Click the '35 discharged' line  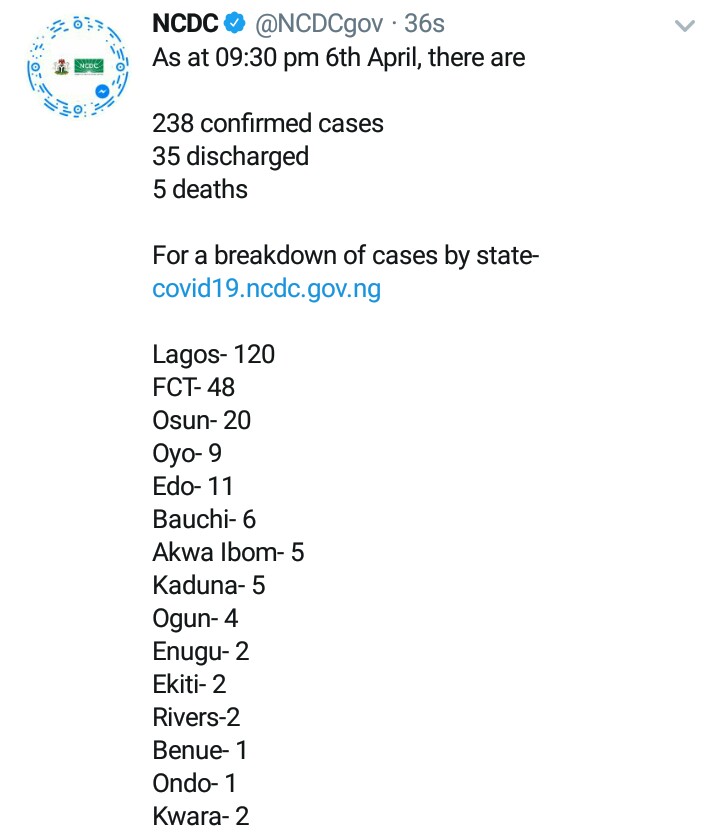tap(230, 157)
